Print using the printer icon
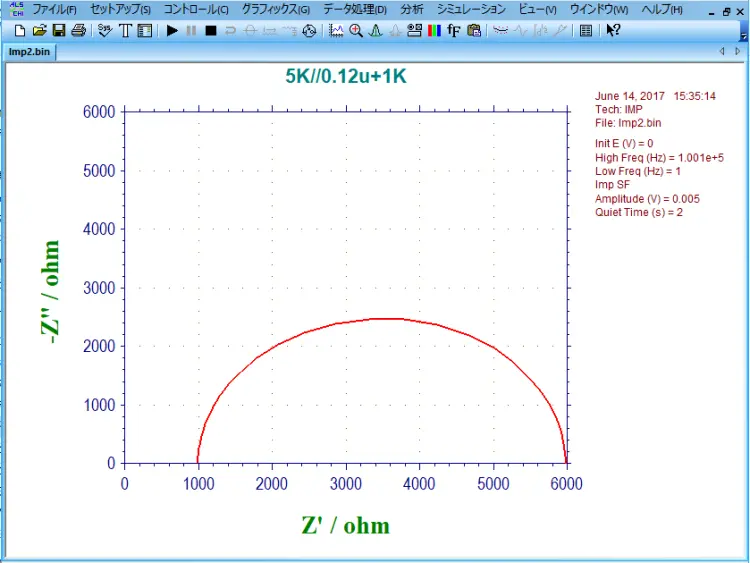This screenshot has height=563, width=750. tap(78, 31)
